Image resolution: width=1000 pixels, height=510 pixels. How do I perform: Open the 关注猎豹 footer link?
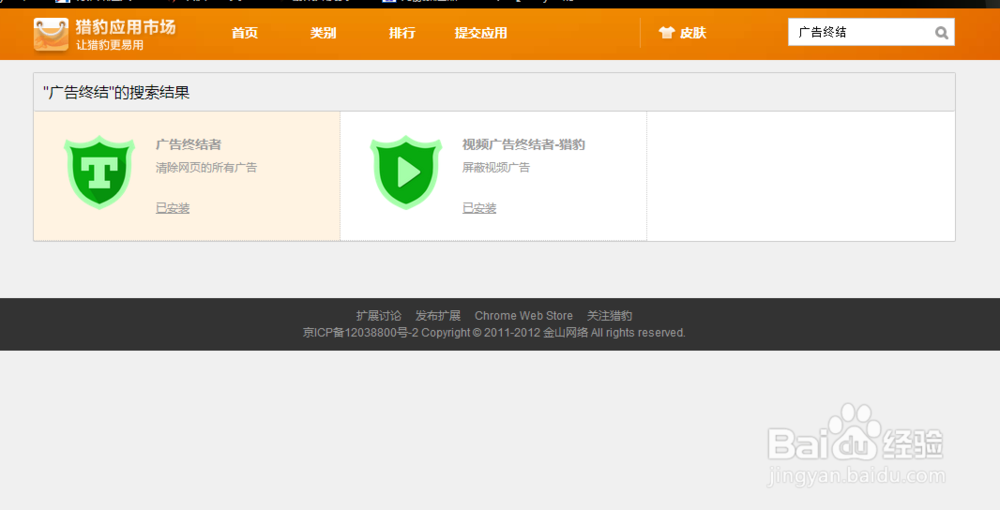pos(610,316)
